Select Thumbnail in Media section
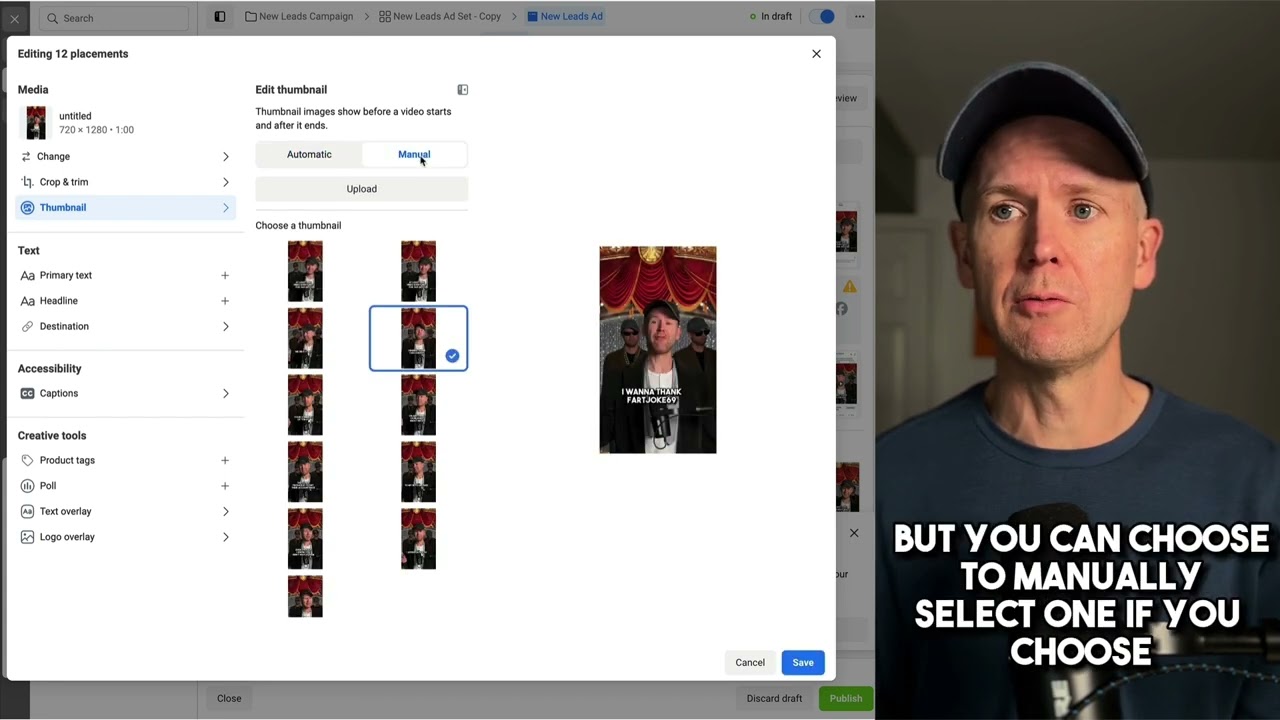The width and height of the screenshot is (1280, 720). pos(126,207)
